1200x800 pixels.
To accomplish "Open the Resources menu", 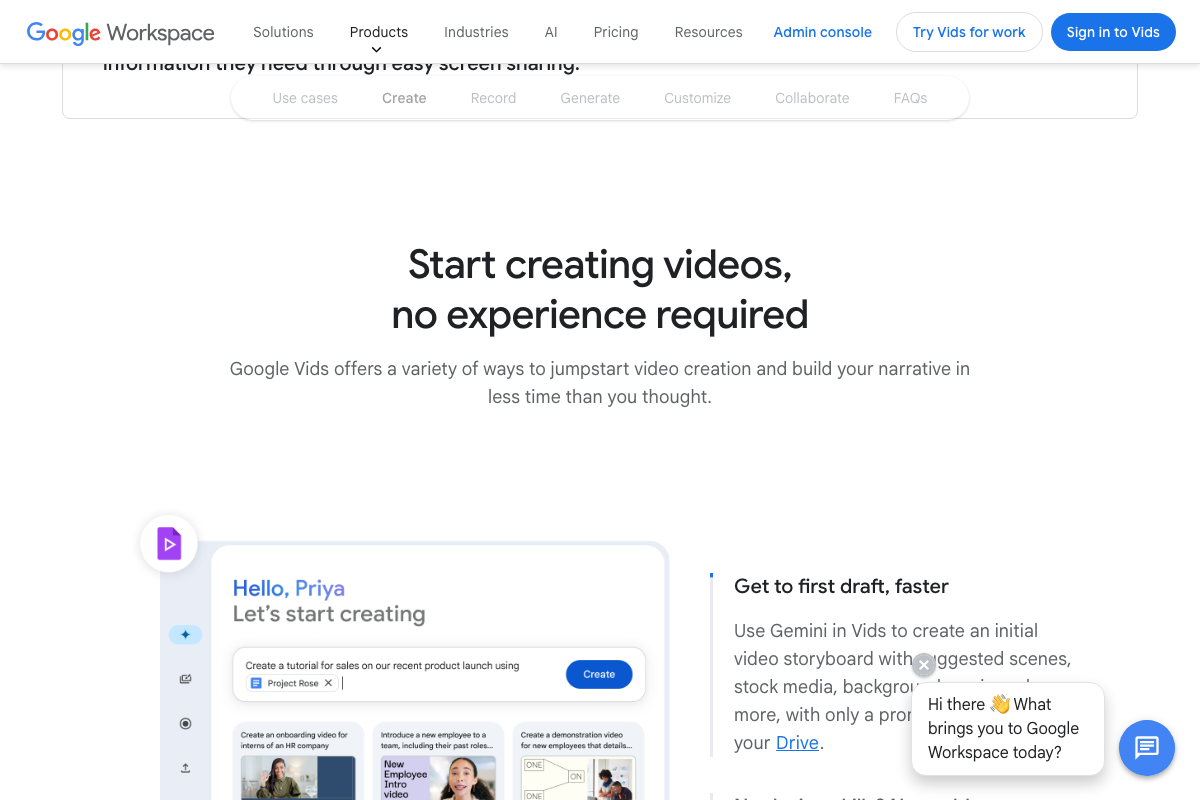I will (x=708, y=32).
